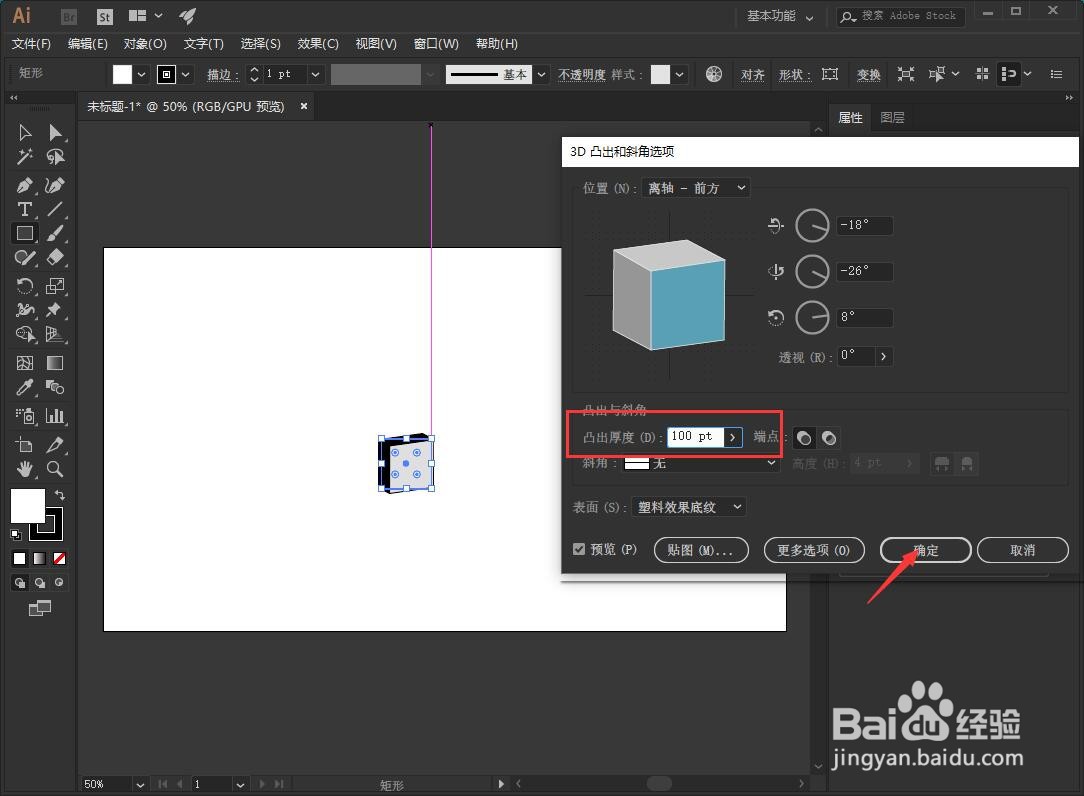Select the Rectangle tool
This screenshot has height=796, width=1084.
pos(25,233)
